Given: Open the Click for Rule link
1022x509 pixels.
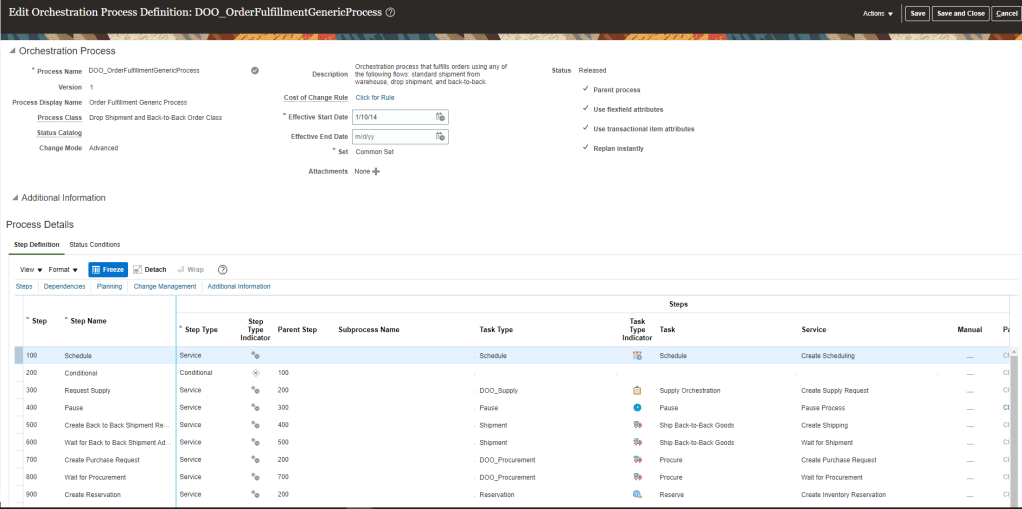Looking at the screenshot, I should tap(375, 98).
